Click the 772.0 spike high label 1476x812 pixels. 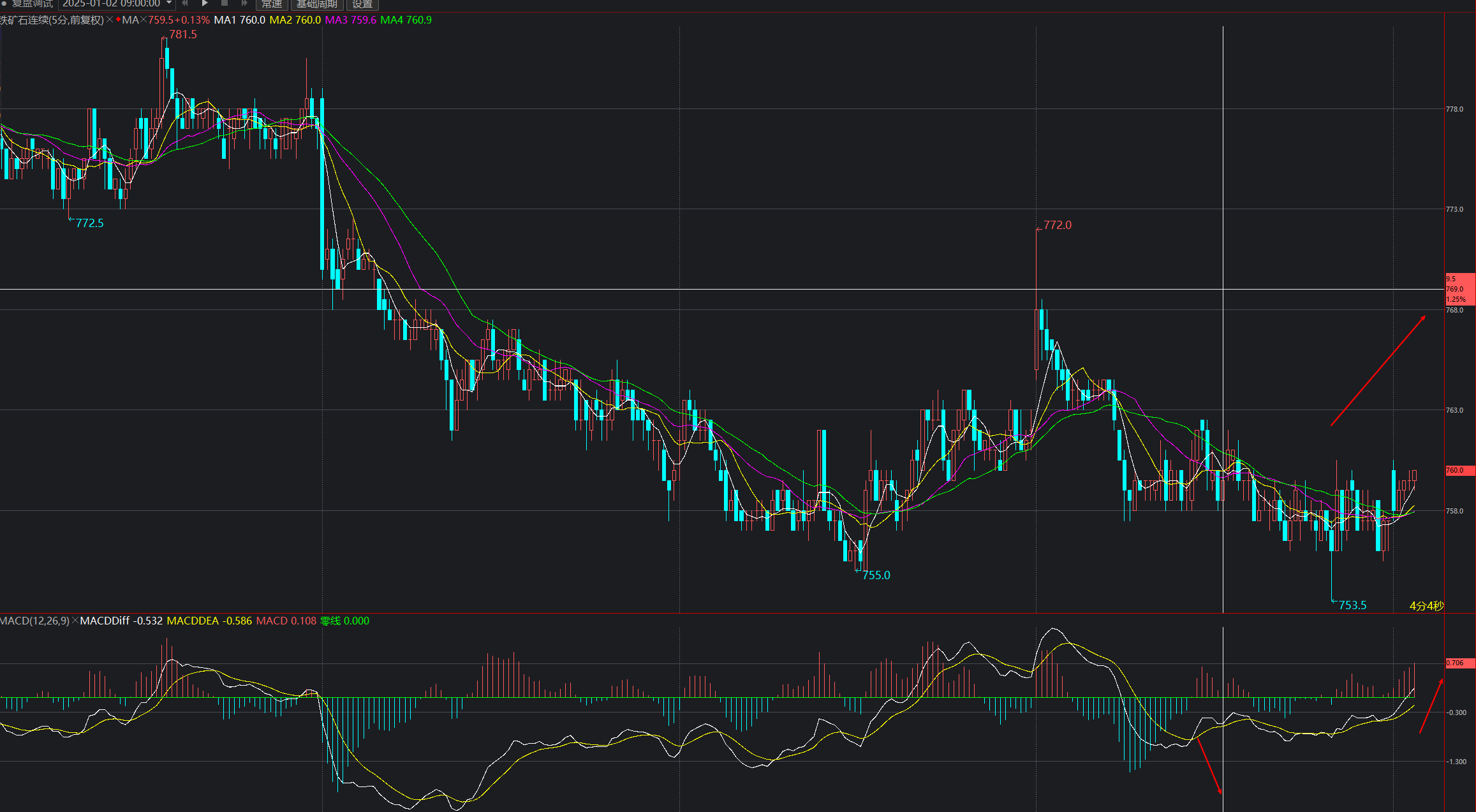tap(1058, 225)
